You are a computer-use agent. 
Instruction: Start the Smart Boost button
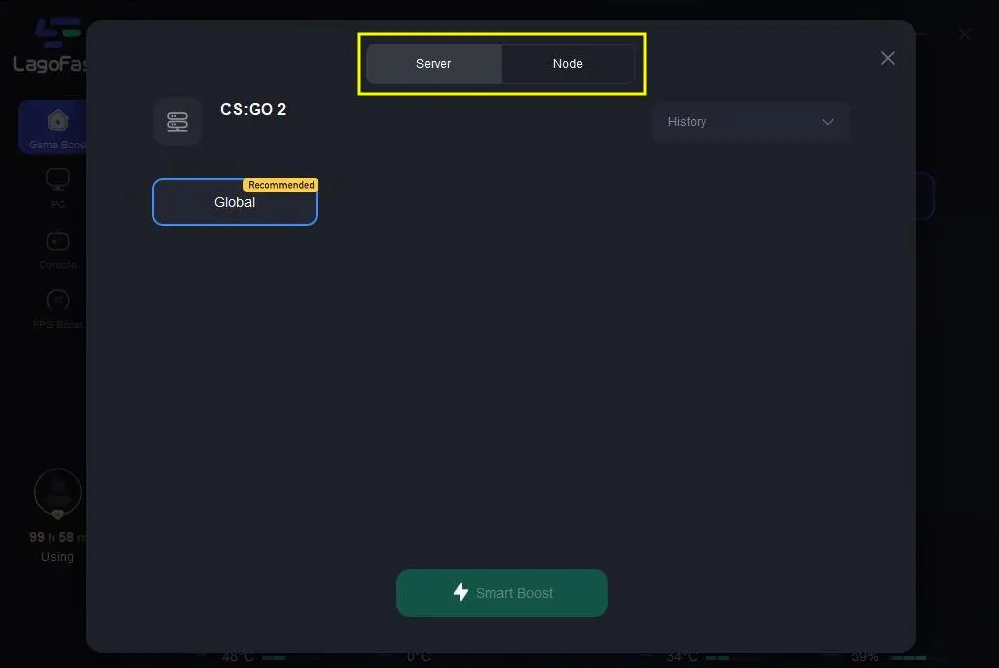coord(501,593)
